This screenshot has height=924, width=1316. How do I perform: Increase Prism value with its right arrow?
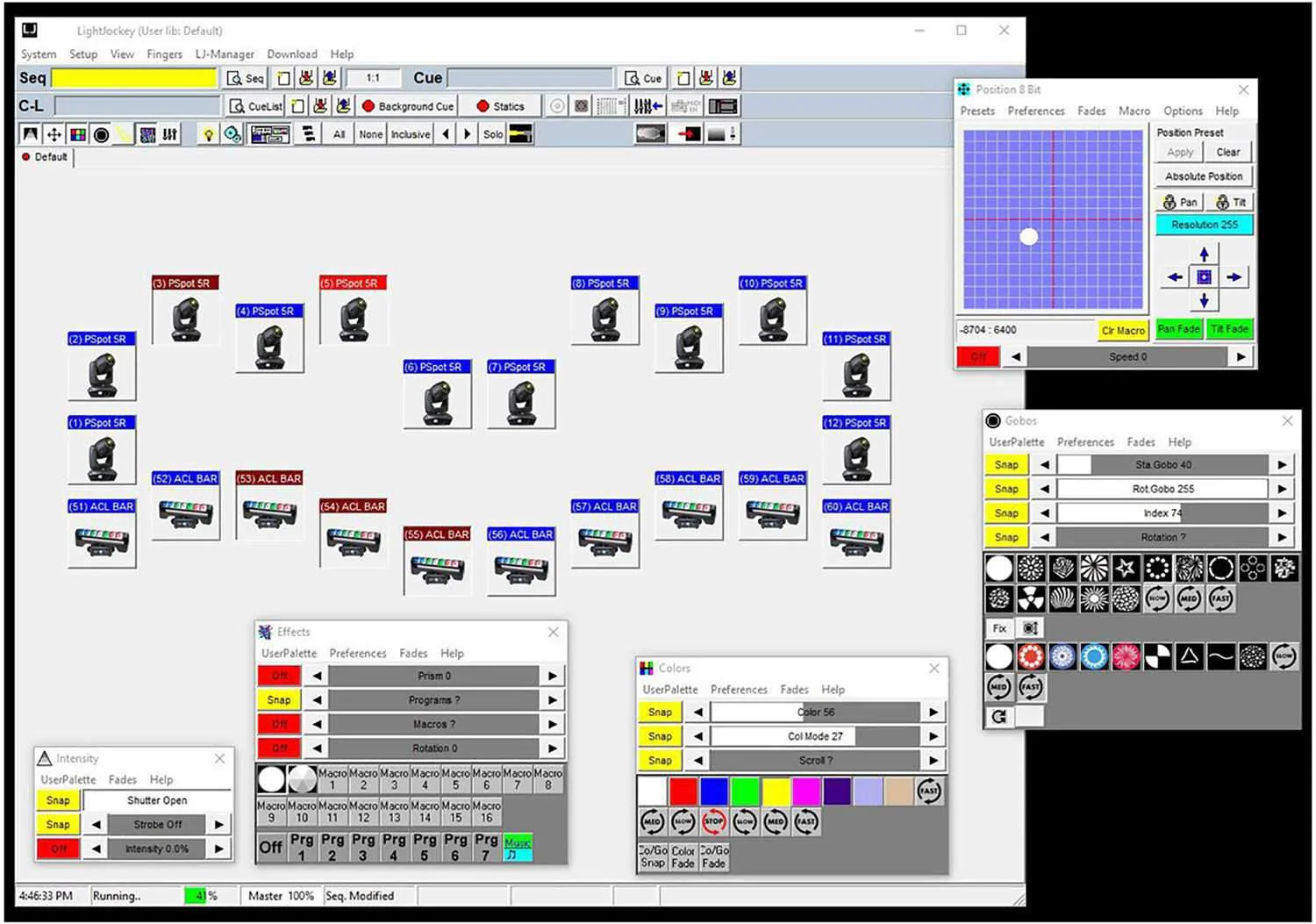pos(552,676)
